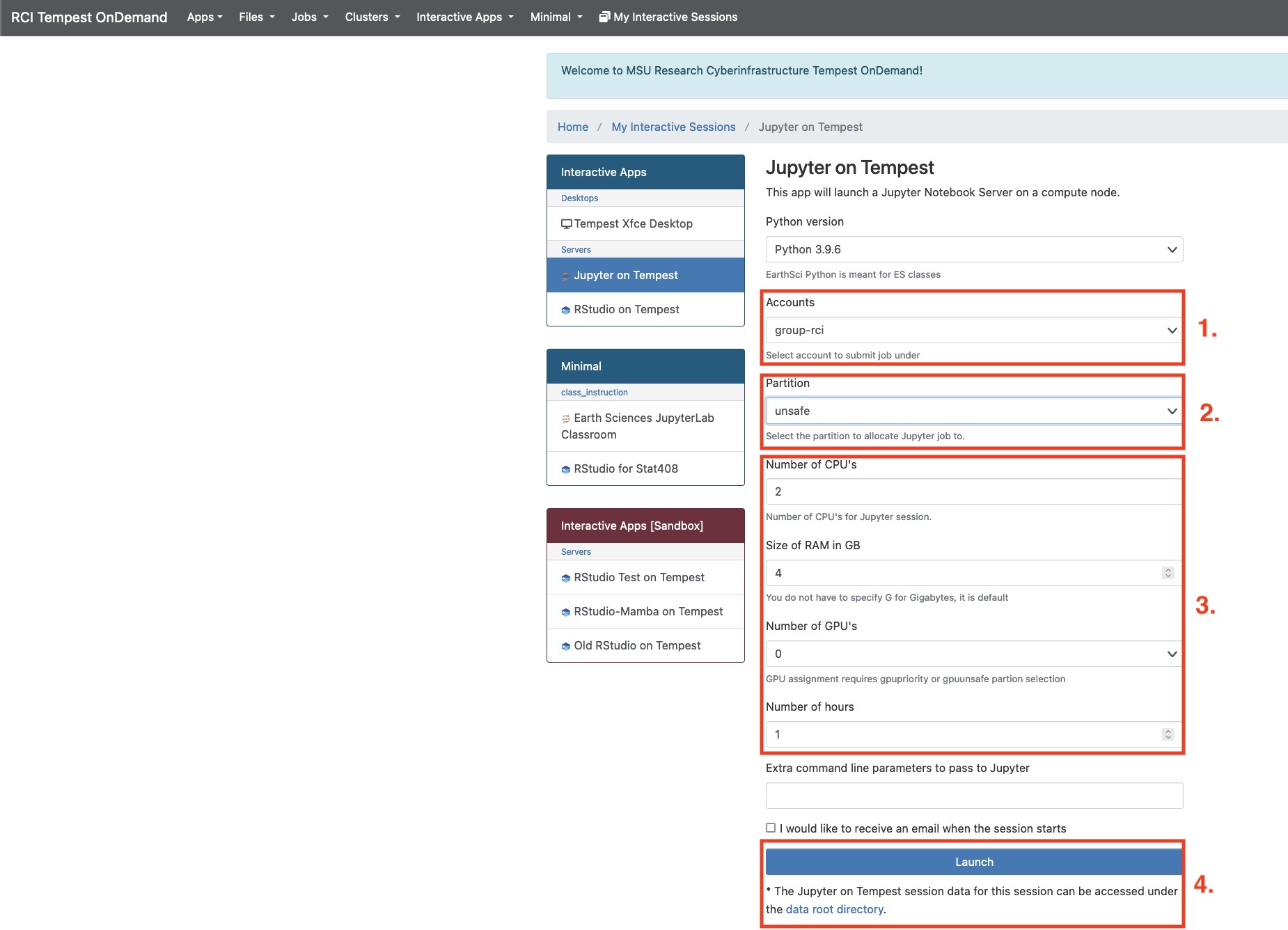Click the Size of RAM in GB field
This screenshot has width=1288, height=930.
(x=974, y=573)
